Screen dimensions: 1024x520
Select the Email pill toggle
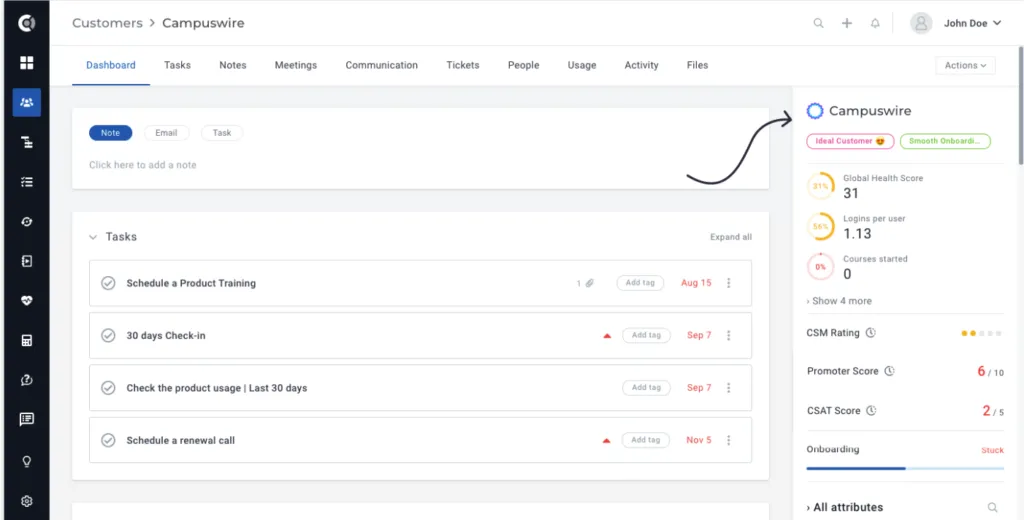(166, 133)
